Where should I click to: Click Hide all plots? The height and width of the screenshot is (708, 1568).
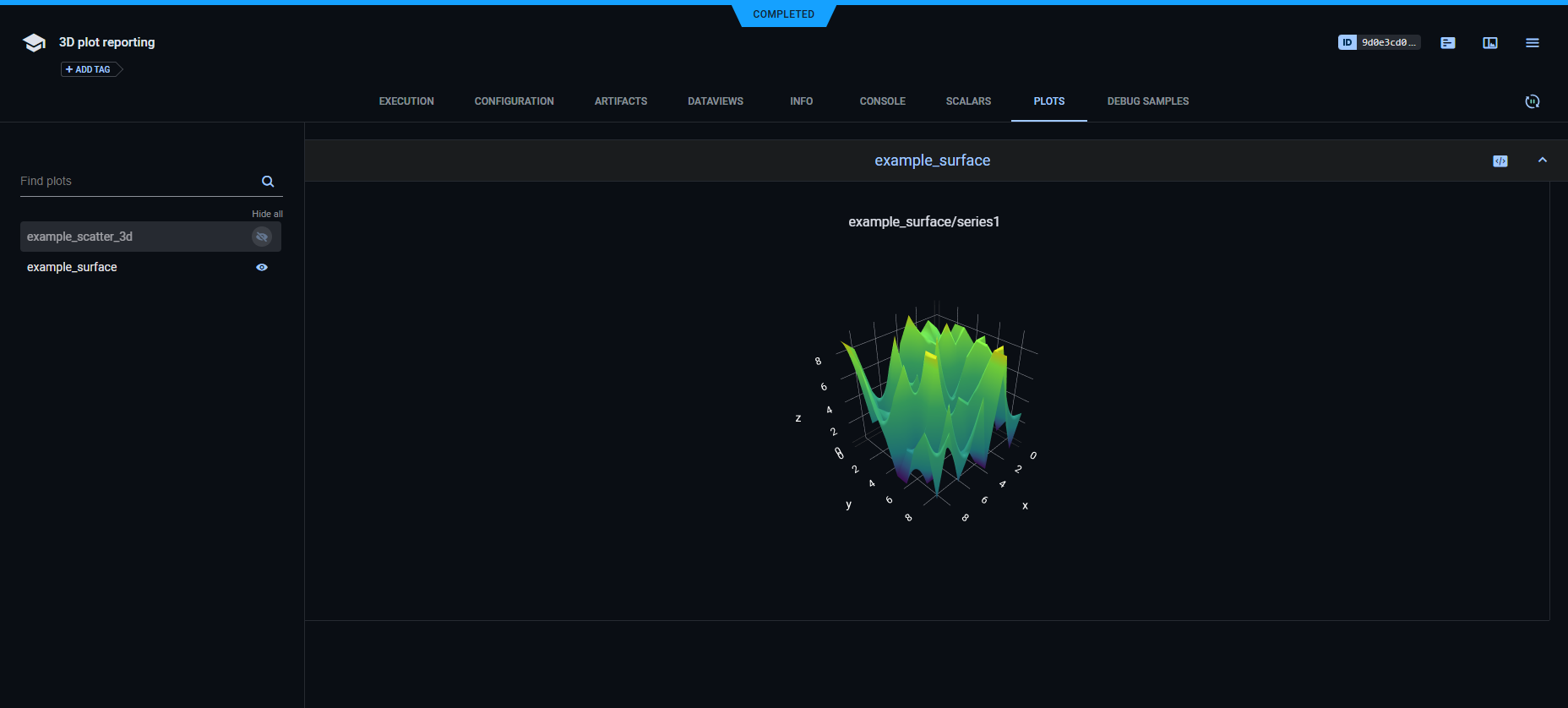267,214
